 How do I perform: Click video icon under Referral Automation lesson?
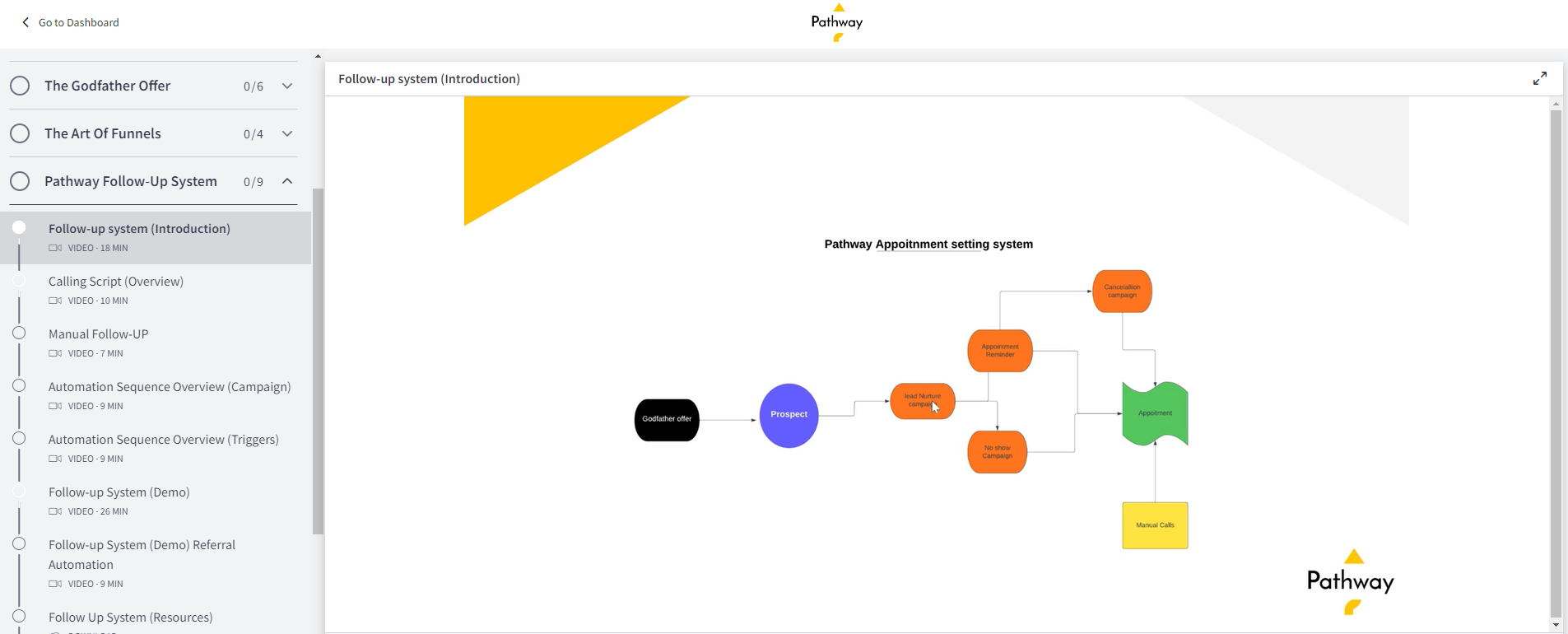tap(55, 584)
